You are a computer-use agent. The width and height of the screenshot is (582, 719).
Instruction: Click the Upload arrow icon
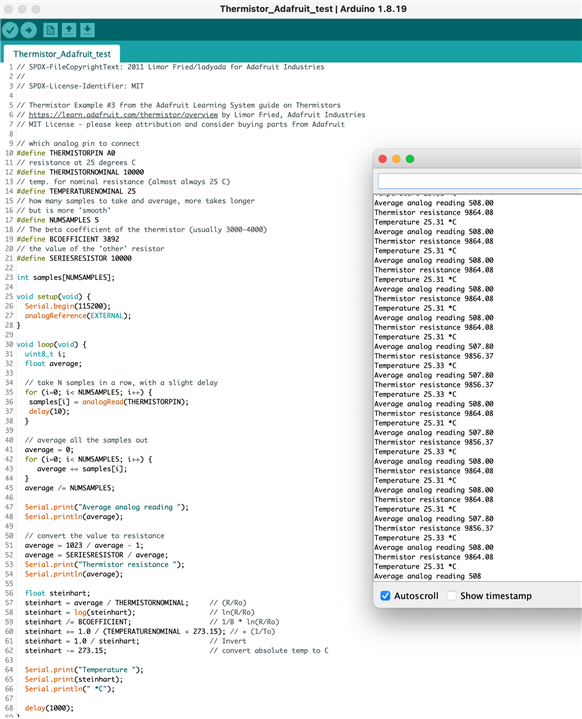point(28,30)
